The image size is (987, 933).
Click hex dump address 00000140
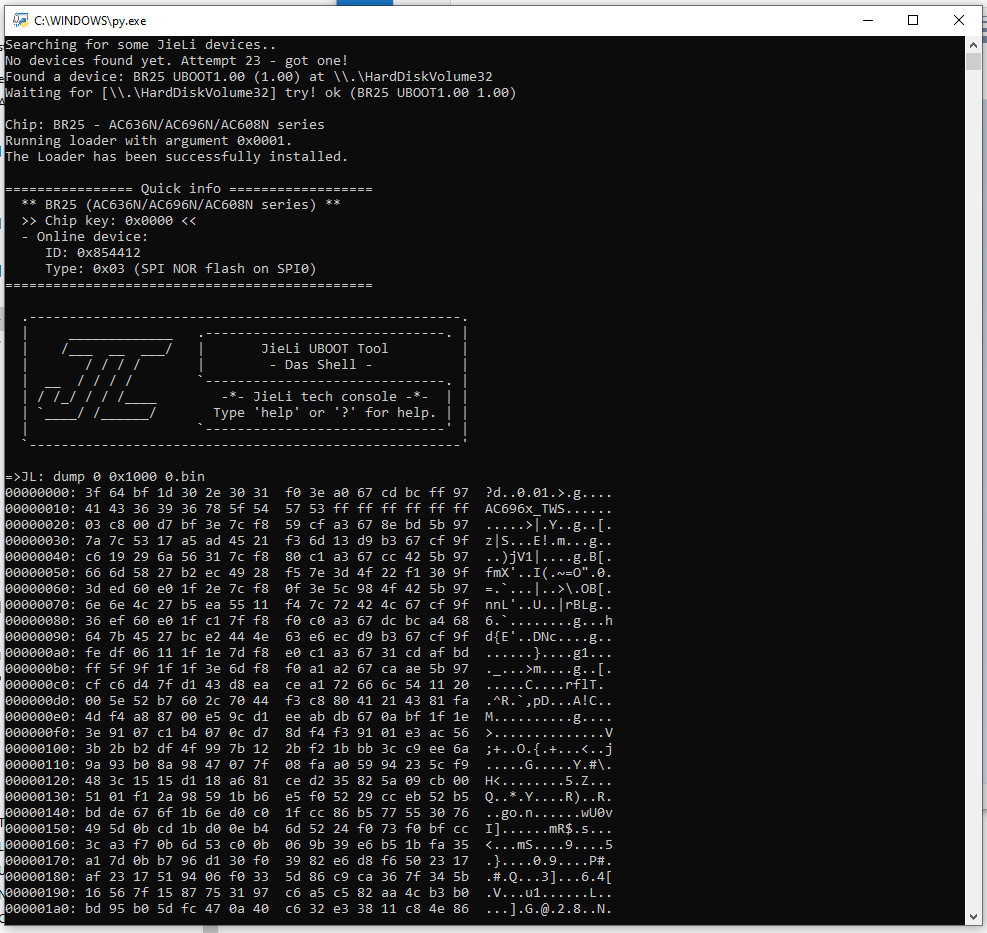41,813
